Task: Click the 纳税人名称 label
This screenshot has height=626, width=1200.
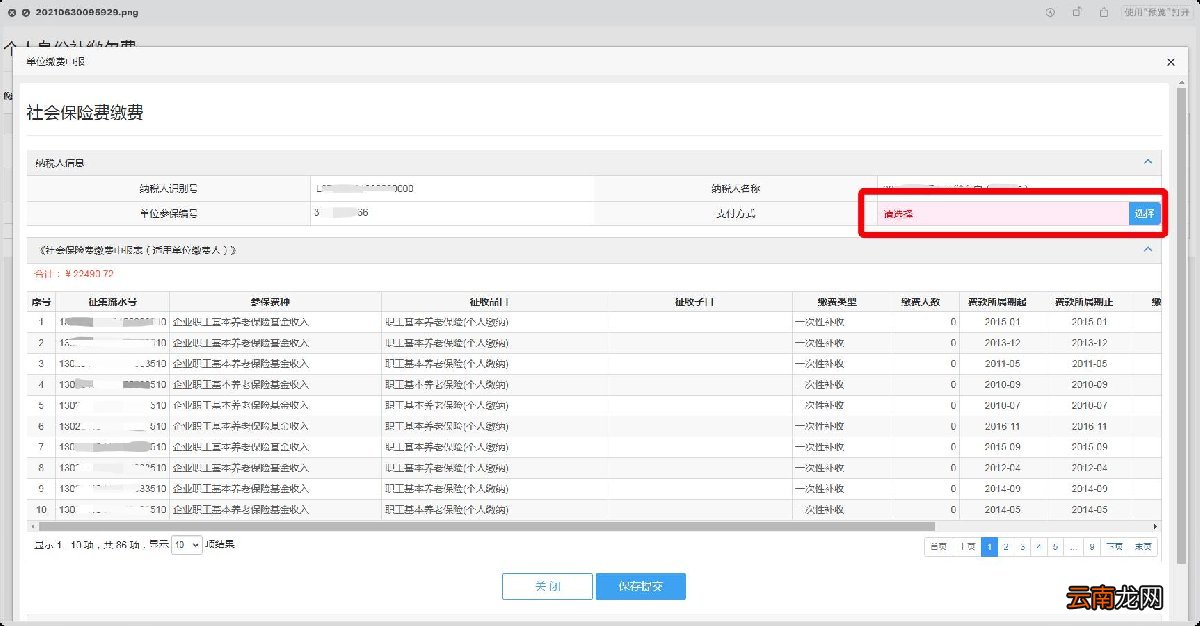Action: (735, 188)
